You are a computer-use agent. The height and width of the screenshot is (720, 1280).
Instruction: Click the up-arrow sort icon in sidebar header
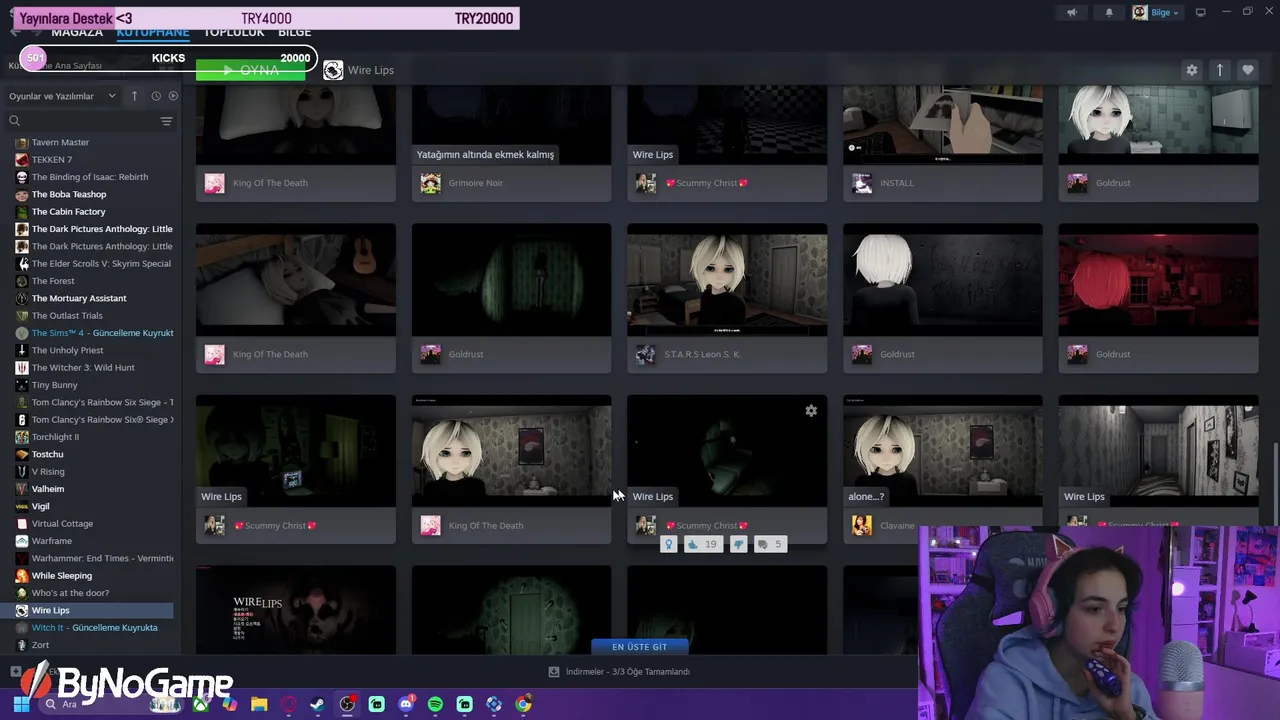[134, 96]
